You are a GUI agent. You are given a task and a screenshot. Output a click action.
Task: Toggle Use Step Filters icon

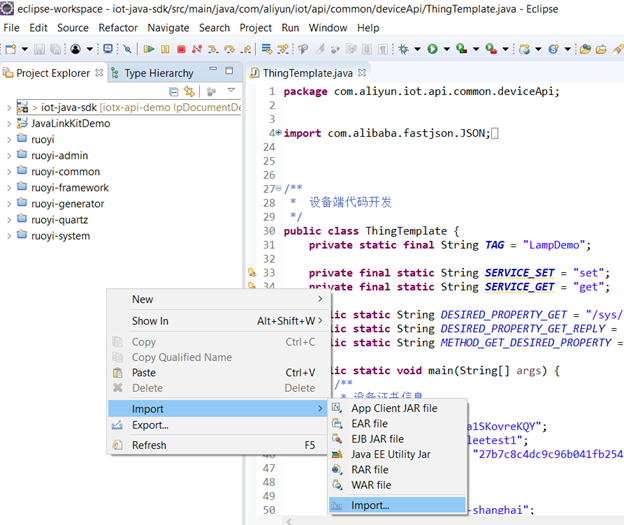[x=283, y=49]
